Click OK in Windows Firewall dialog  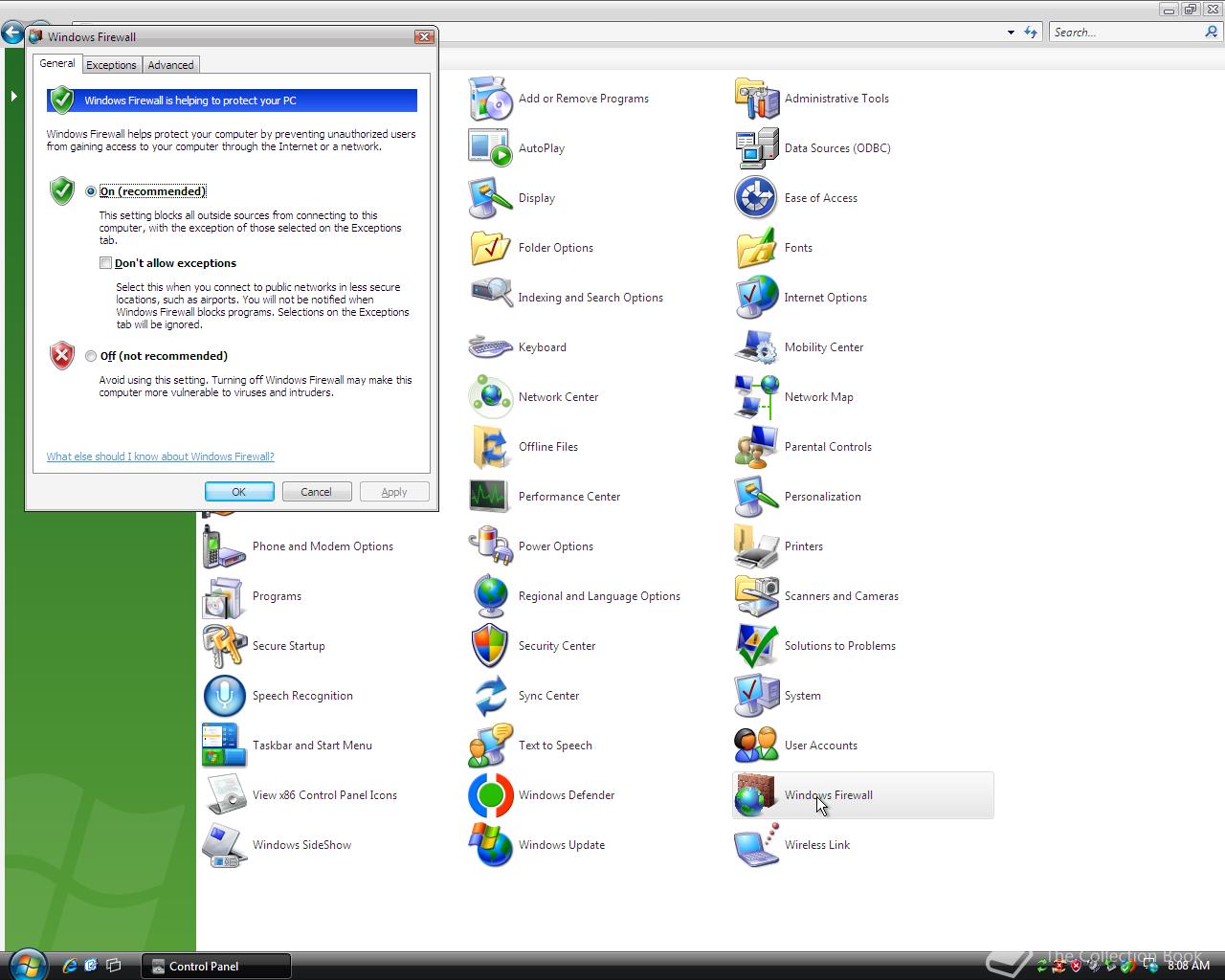pos(239,492)
